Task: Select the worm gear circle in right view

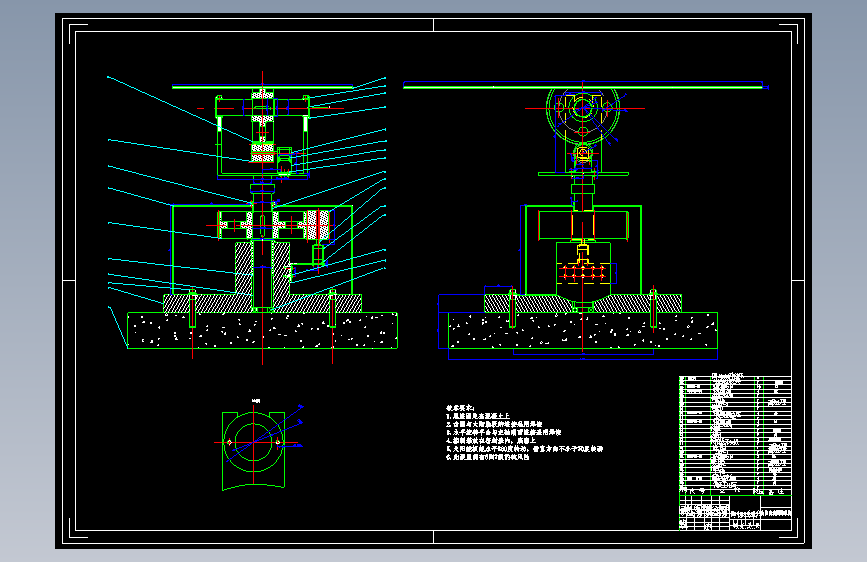Action: [x=583, y=111]
